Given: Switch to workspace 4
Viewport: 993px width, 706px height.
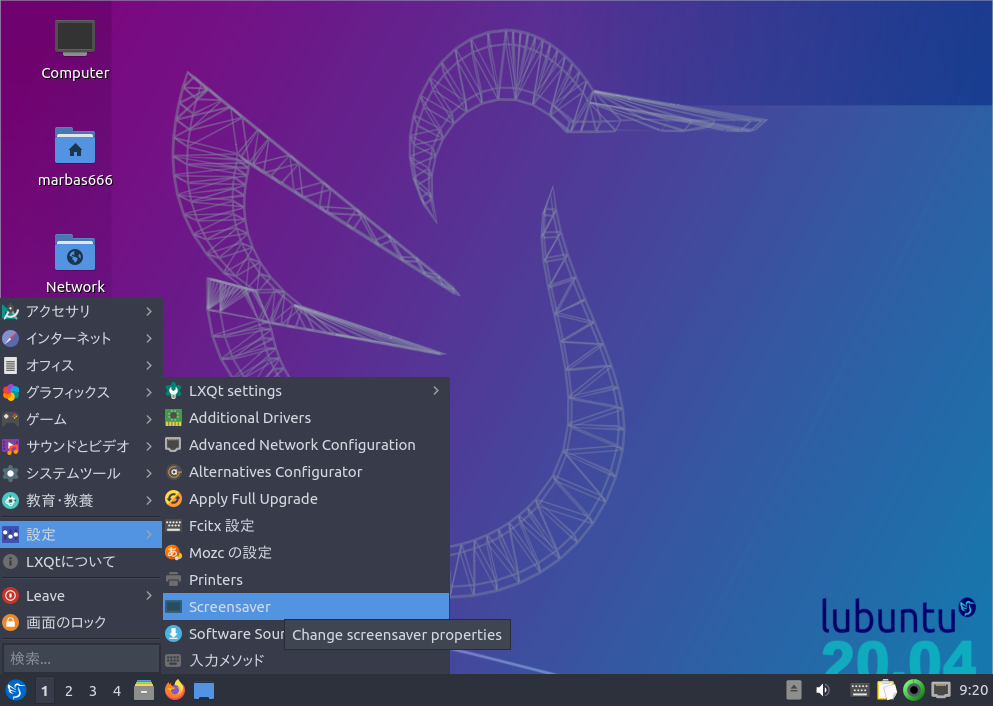Looking at the screenshot, I should 117,691.
